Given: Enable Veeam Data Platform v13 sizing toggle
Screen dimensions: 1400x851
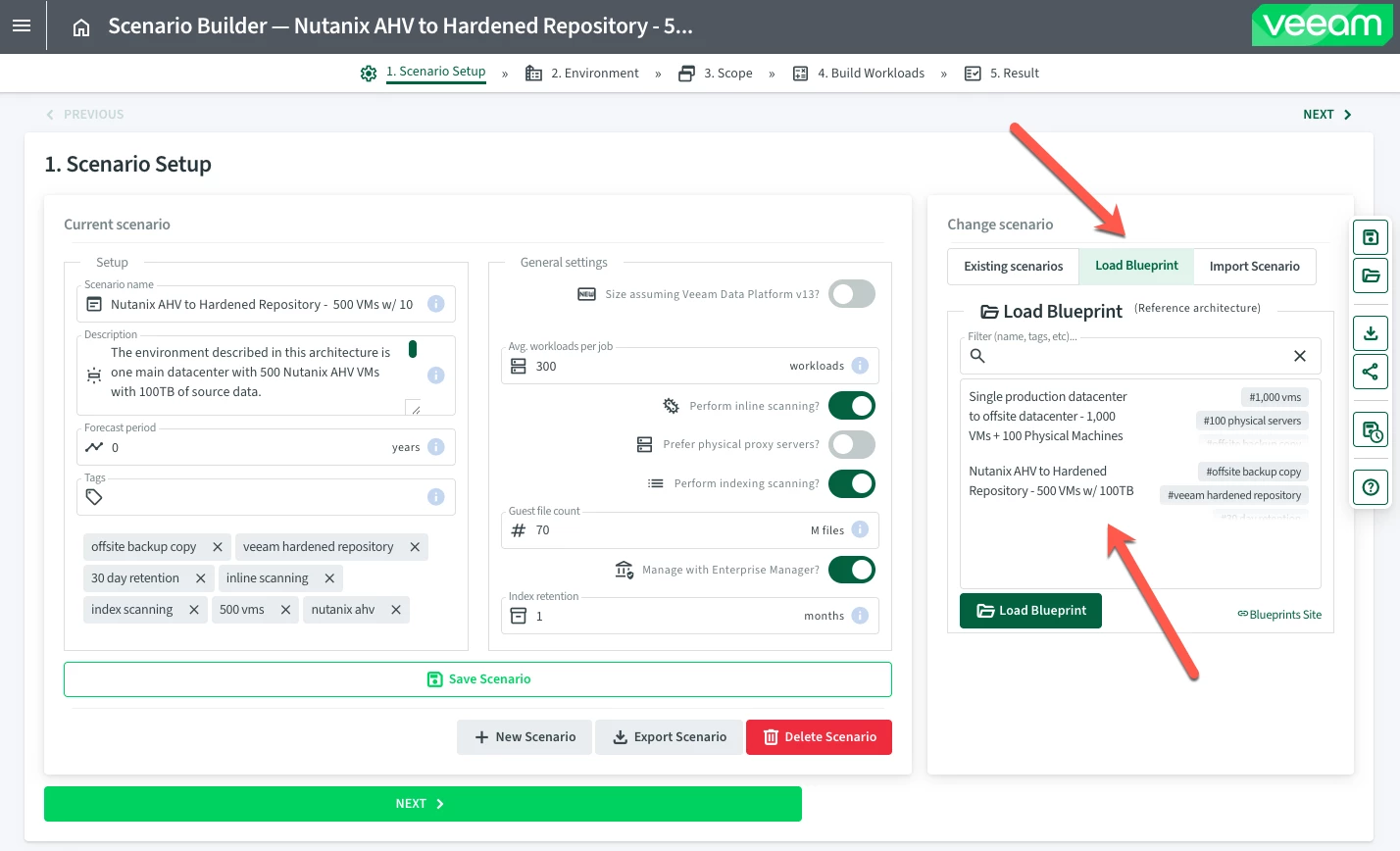Looking at the screenshot, I should [x=851, y=294].
